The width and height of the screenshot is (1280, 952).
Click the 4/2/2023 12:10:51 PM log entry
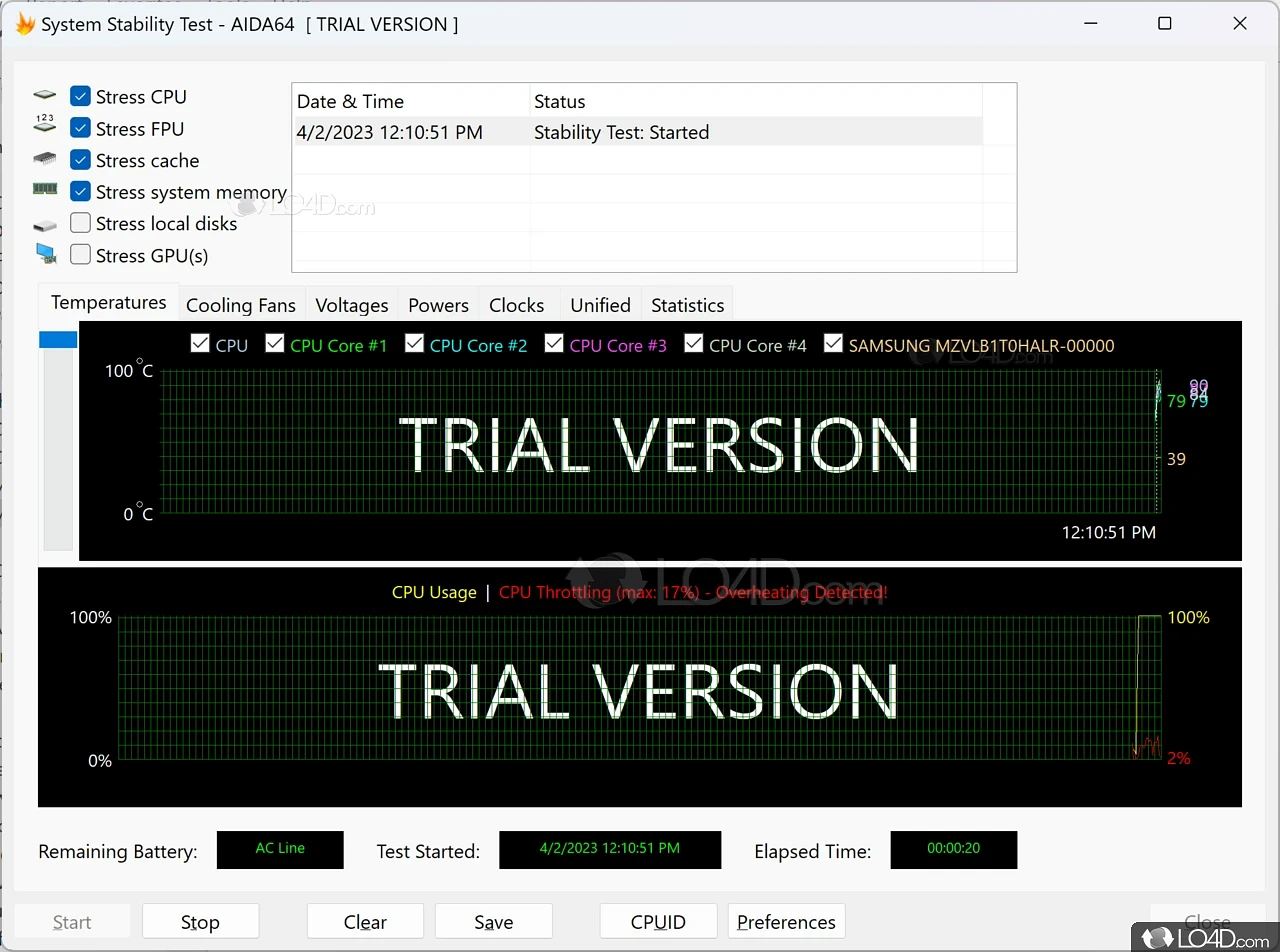(x=390, y=132)
